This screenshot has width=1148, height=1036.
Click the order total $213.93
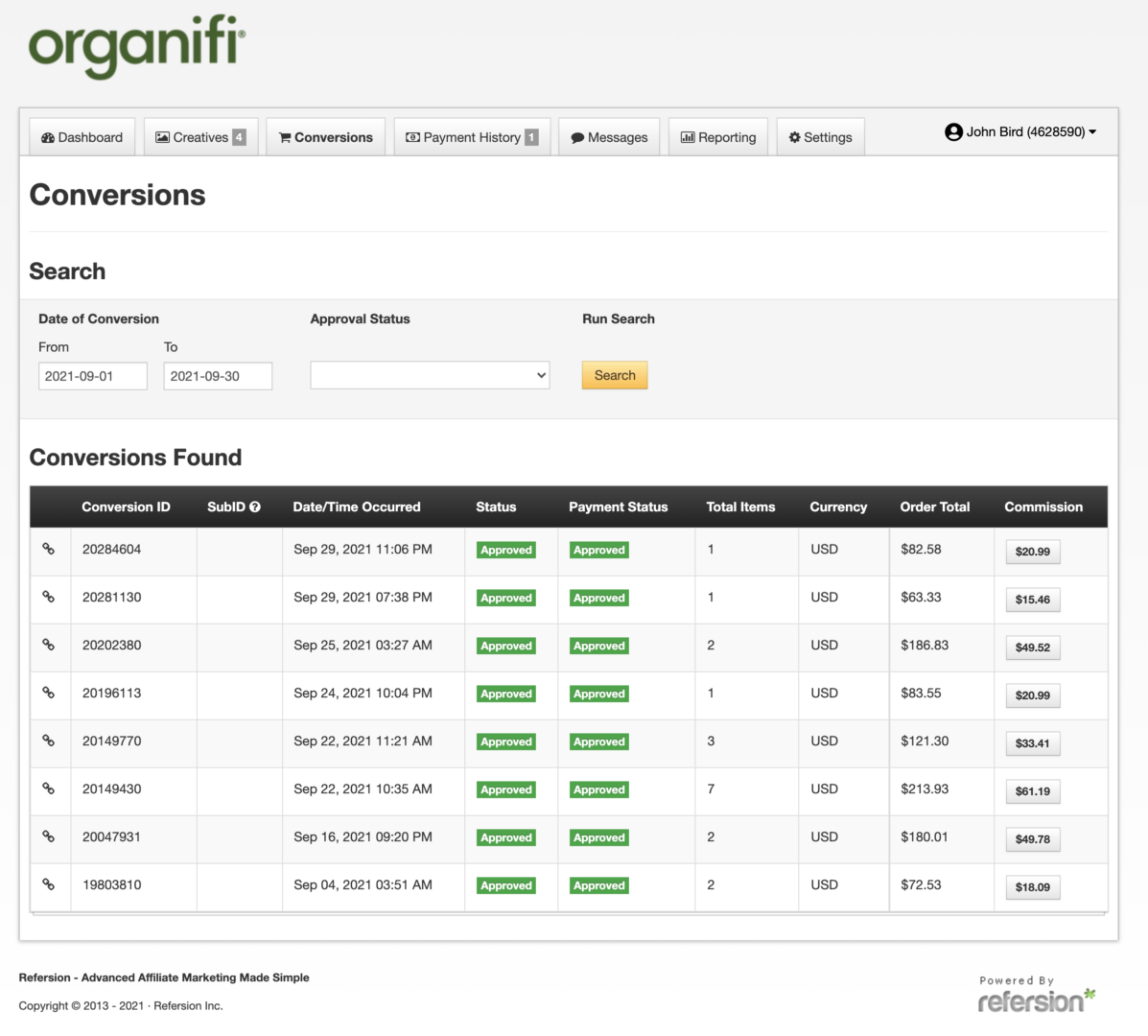click(925, 789)
